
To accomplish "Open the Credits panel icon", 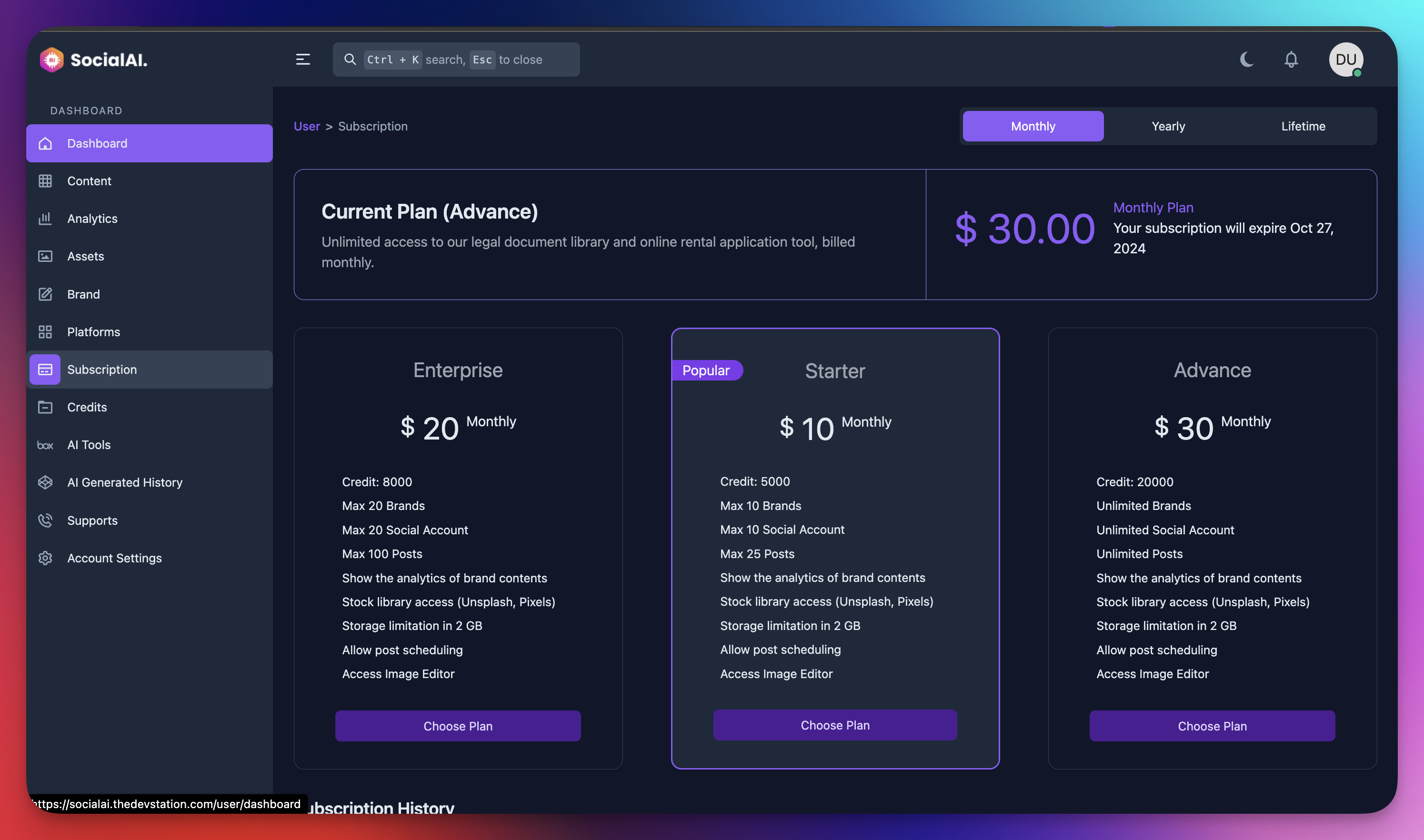I will (x=45, y=407).
